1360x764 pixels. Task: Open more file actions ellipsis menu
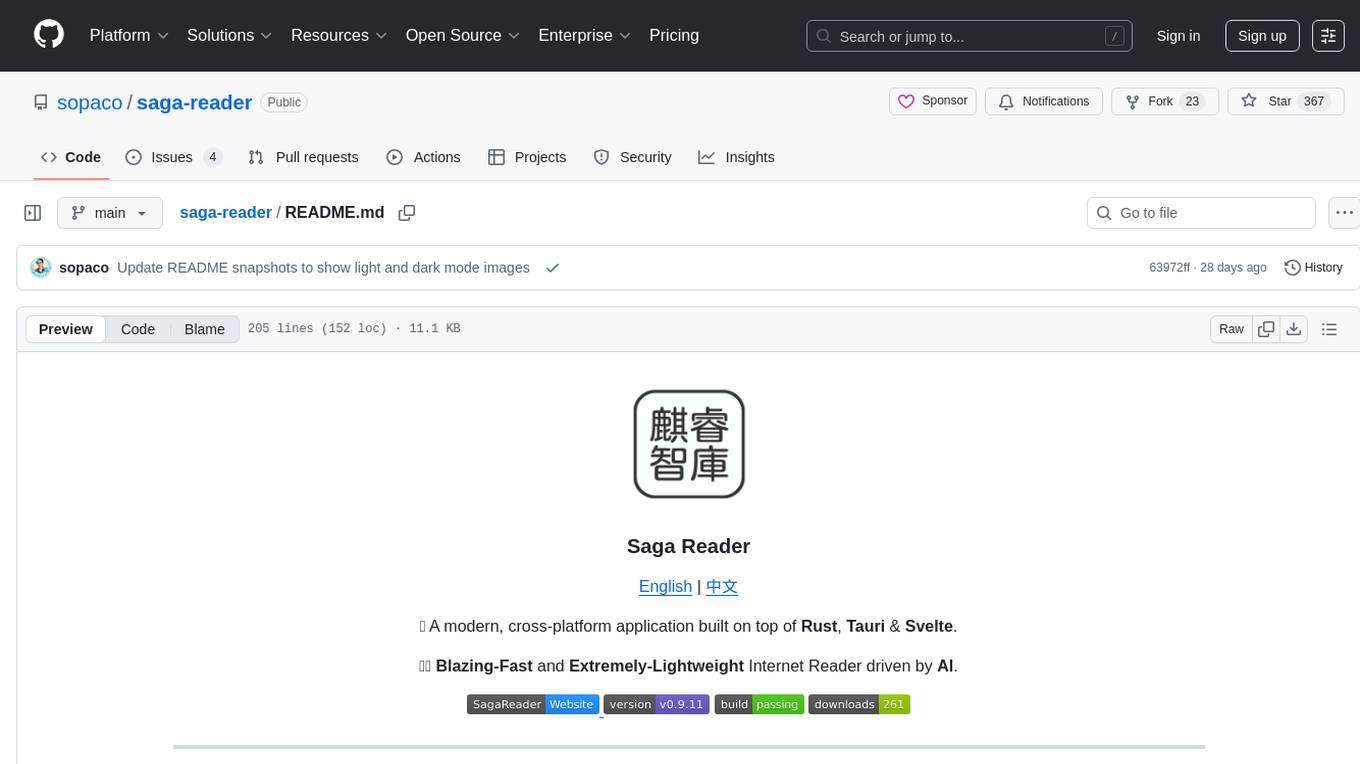1344,213
